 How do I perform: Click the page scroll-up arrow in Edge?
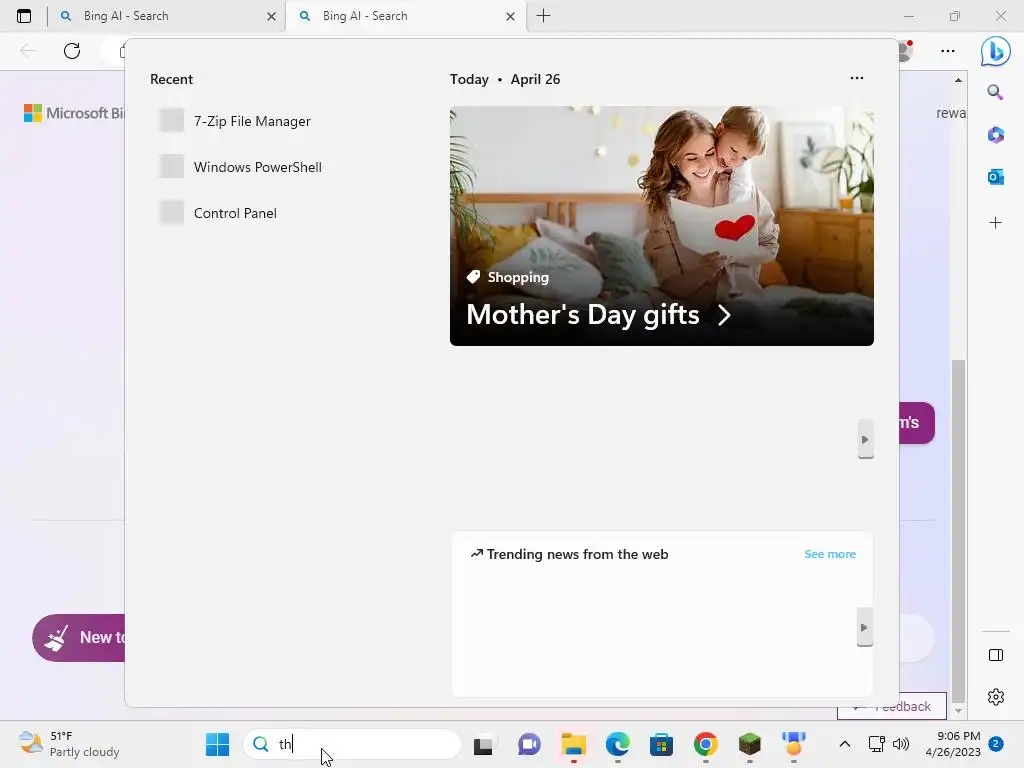958,80
